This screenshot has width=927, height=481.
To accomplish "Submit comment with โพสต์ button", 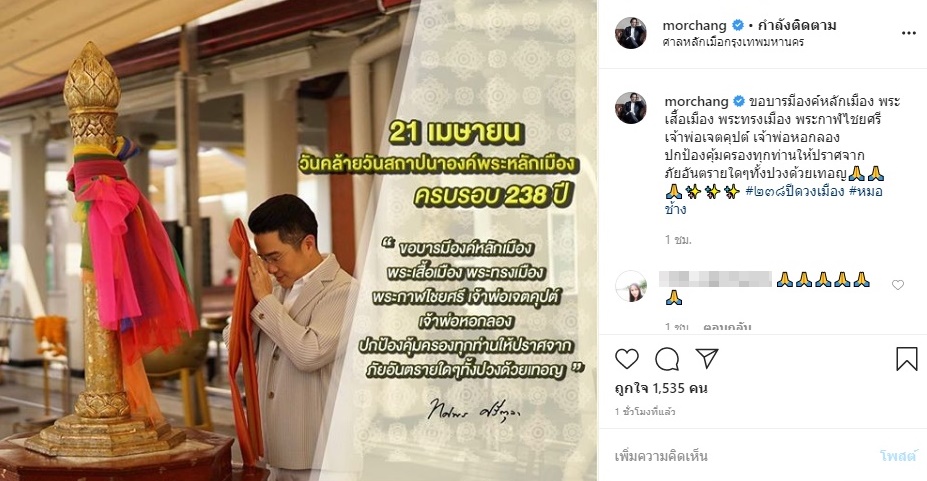I will click(x=898, y=456).
